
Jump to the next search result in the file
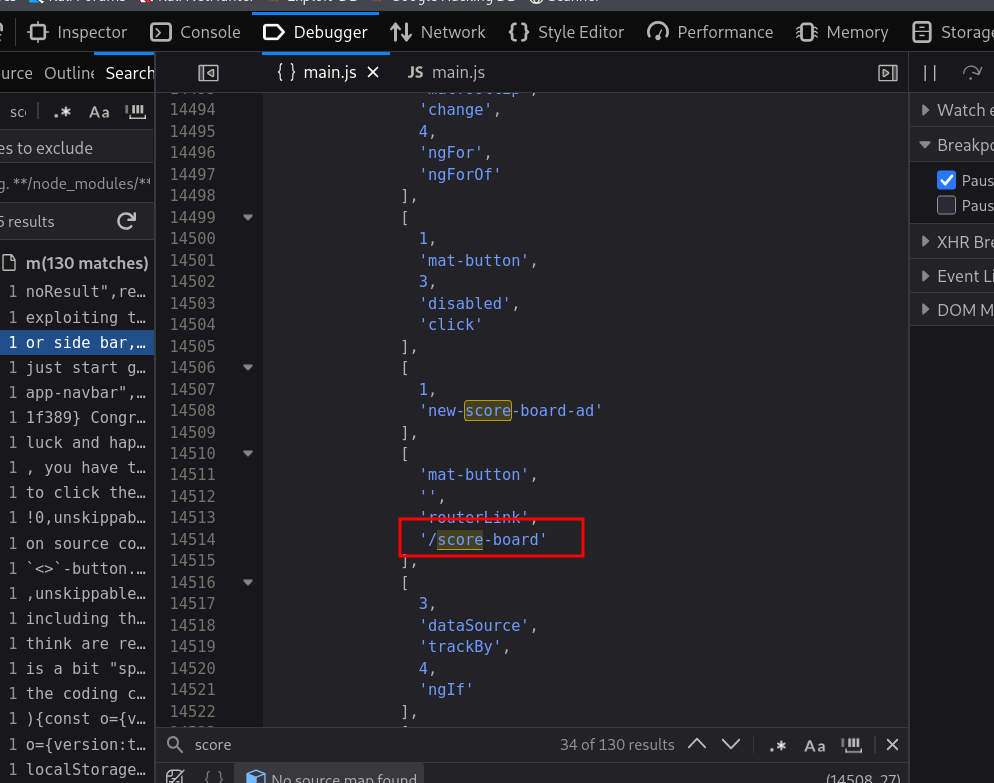pos(731,745)
